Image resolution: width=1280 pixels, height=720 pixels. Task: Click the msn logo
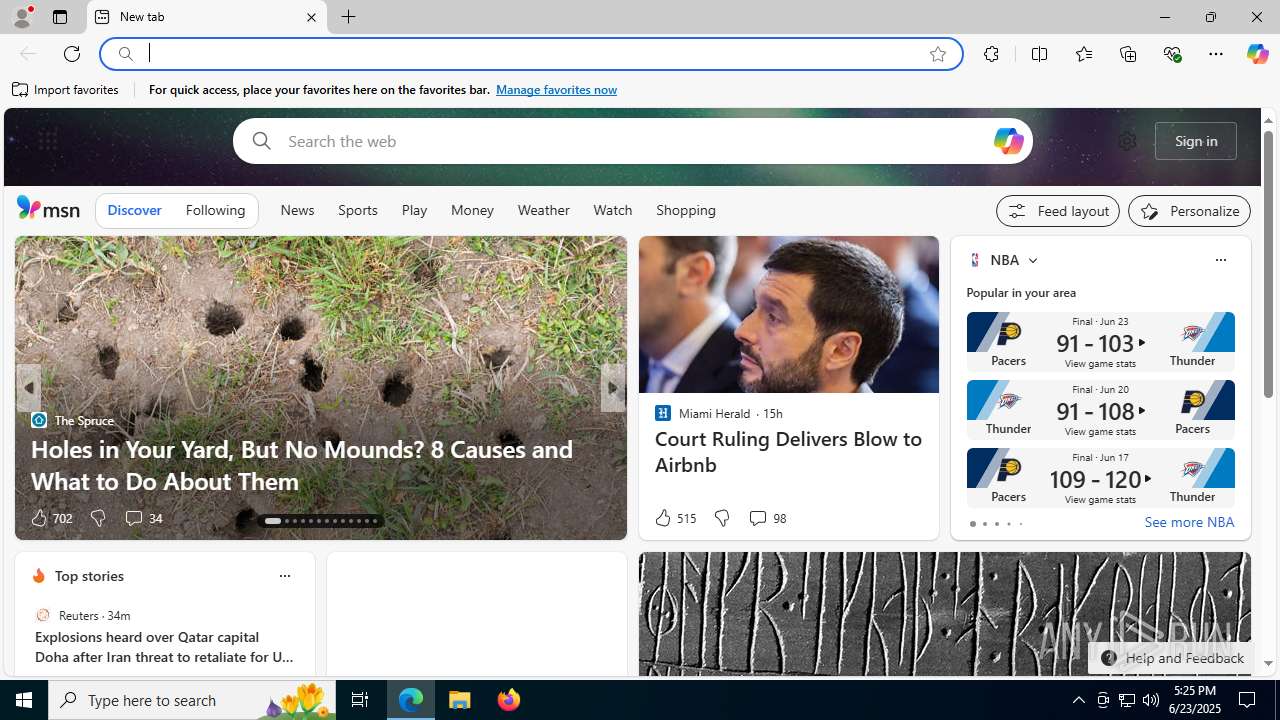48,208
